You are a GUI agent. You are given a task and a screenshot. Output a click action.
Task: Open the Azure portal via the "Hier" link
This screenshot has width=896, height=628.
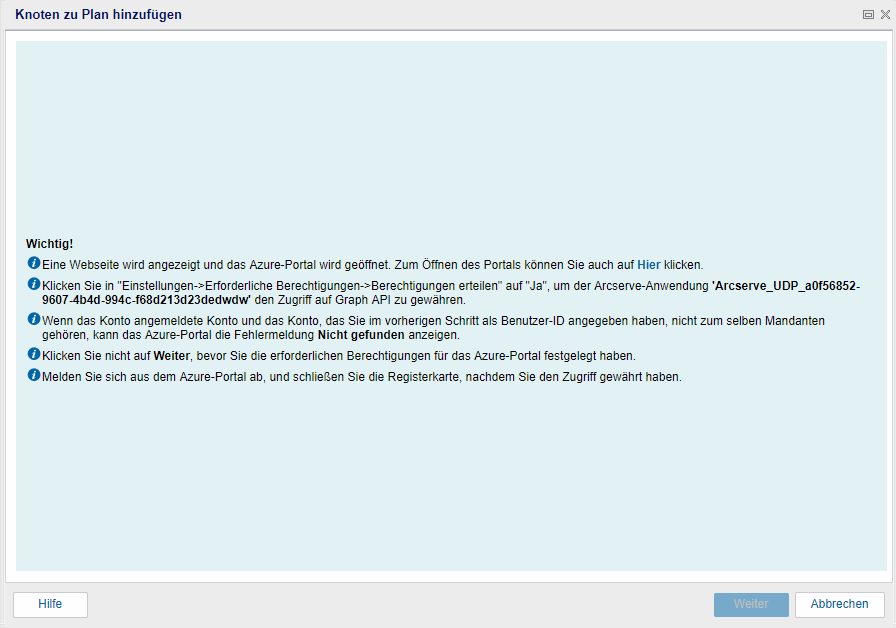[x=649, y=265]
